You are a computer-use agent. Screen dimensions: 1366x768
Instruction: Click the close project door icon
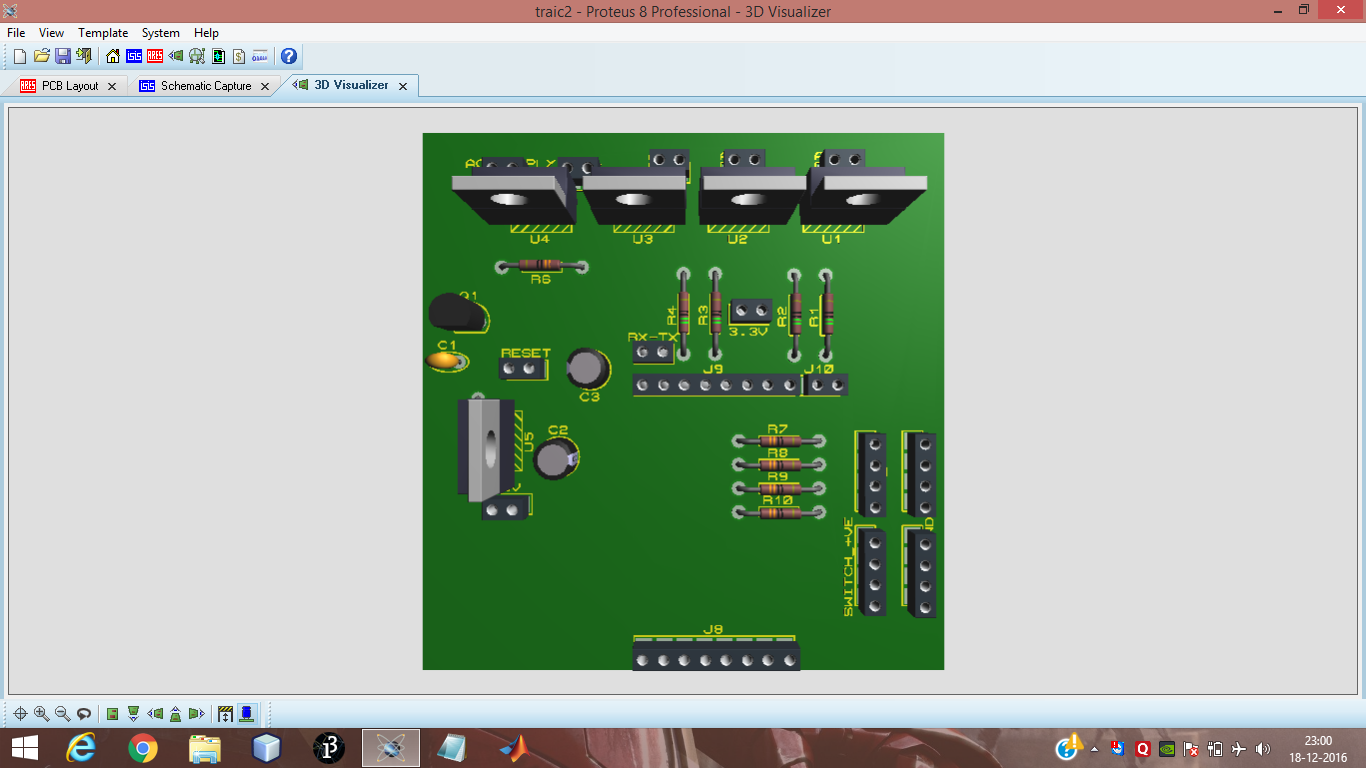(x=84, y=56)
